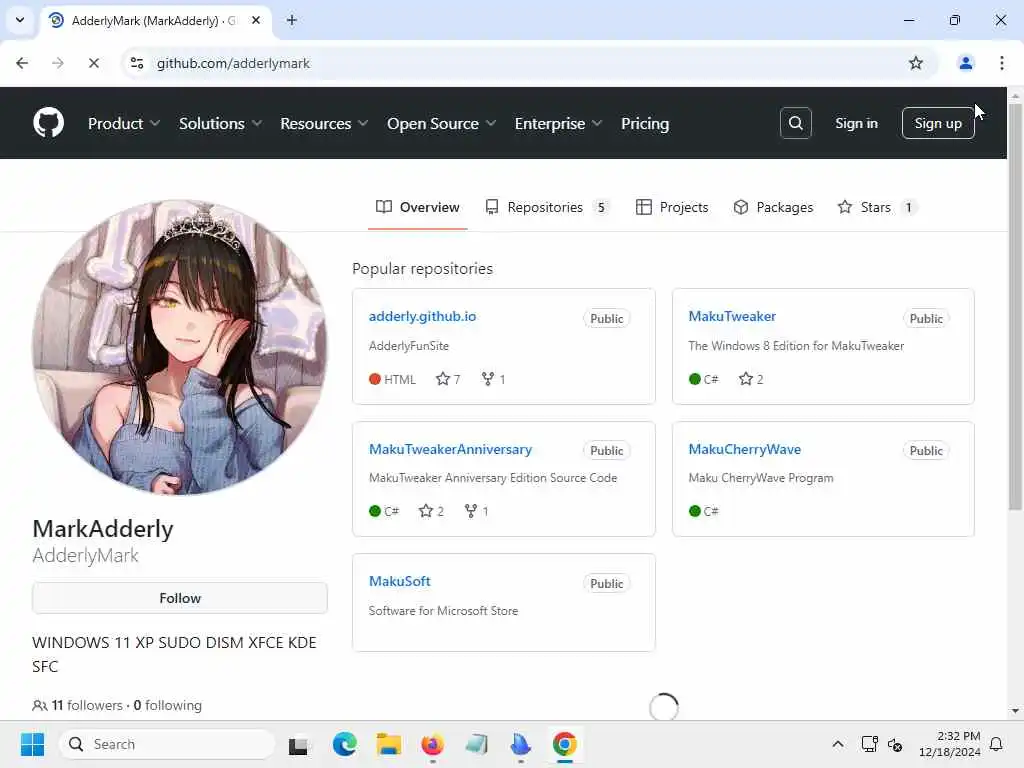The width and height of the screenshot is (1024, 768).
Task: Open Task View on taskbar
Action: [x=300, y=744]
